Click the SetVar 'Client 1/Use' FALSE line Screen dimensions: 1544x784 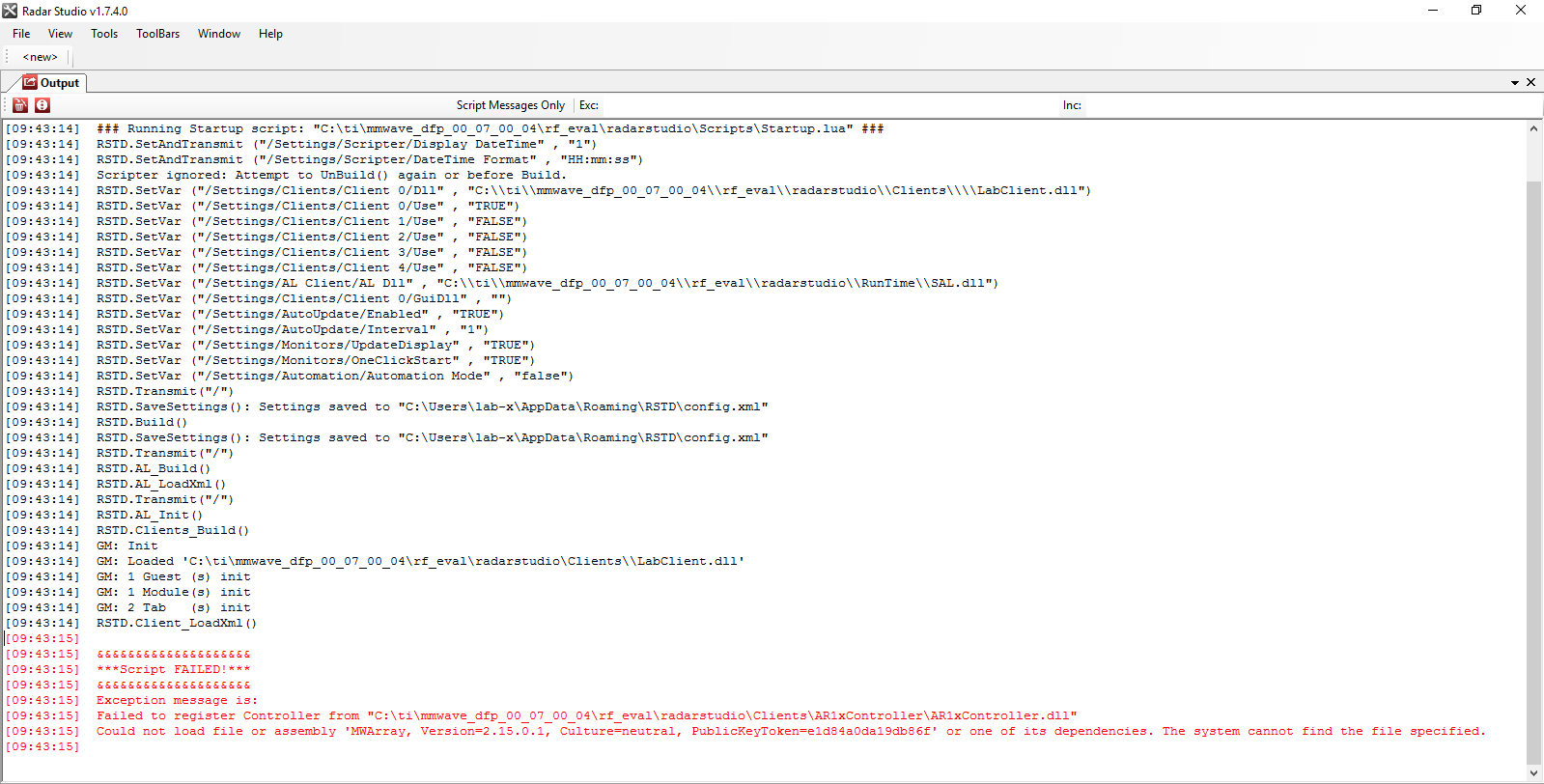click(x=312, y=221)
